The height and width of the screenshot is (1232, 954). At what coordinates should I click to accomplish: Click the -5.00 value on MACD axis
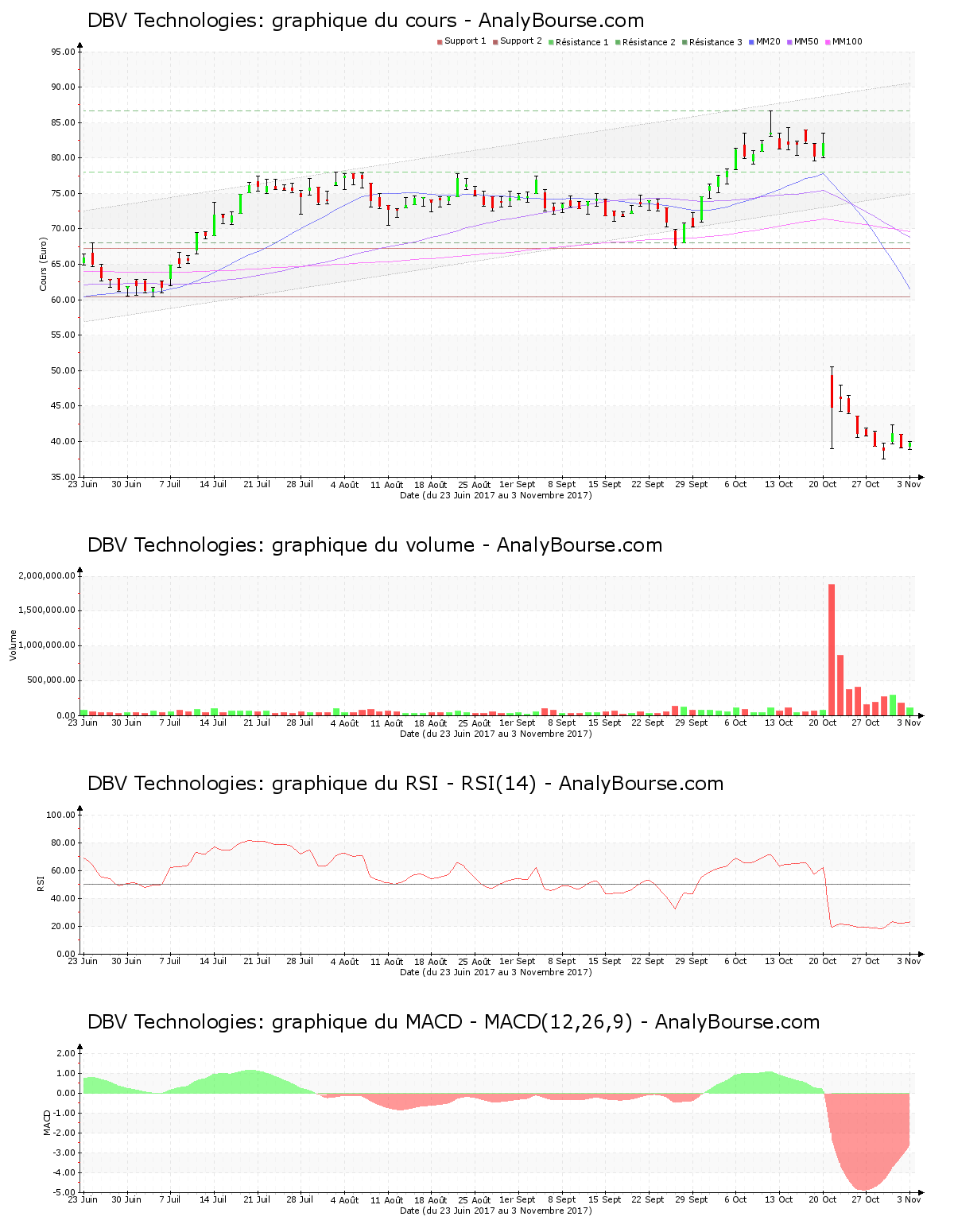click(64, 1192)
